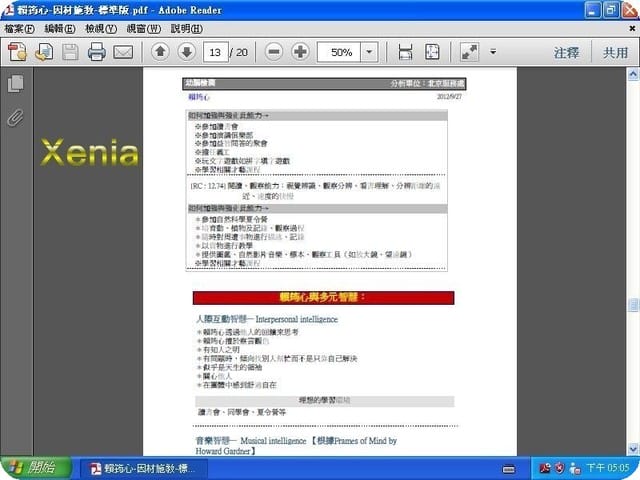Open the 共用 share pane
The width and height of the screenshot is (640, 480).
[616, 52]
